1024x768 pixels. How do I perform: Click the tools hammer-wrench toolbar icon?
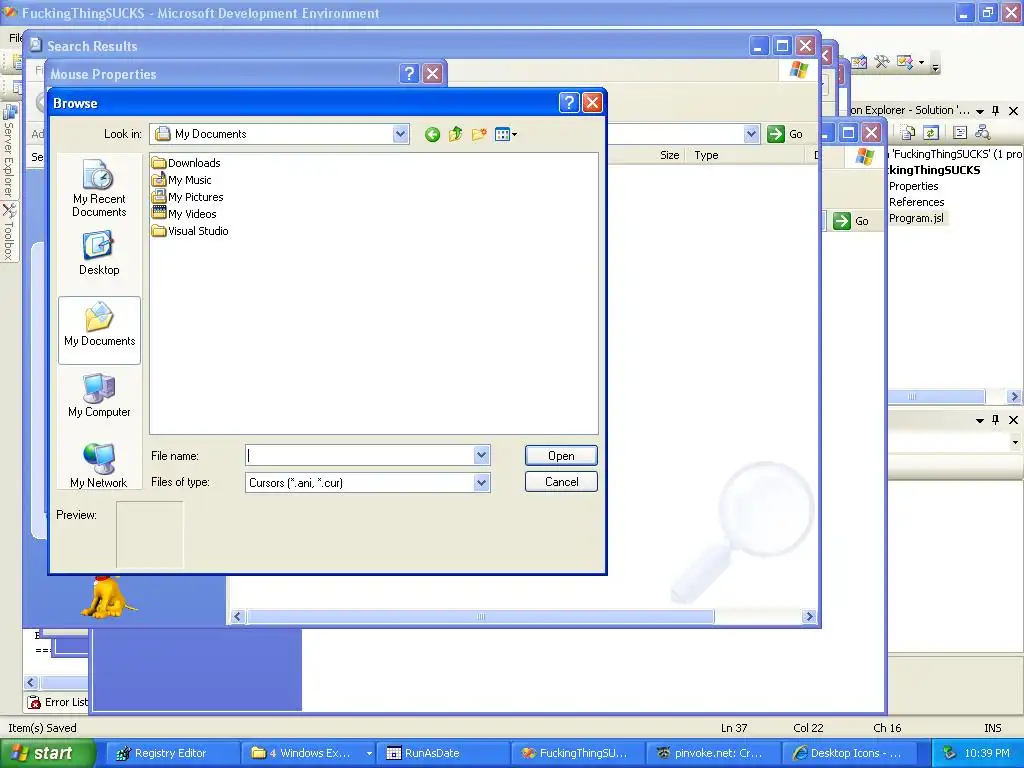(x=882, y=62)
